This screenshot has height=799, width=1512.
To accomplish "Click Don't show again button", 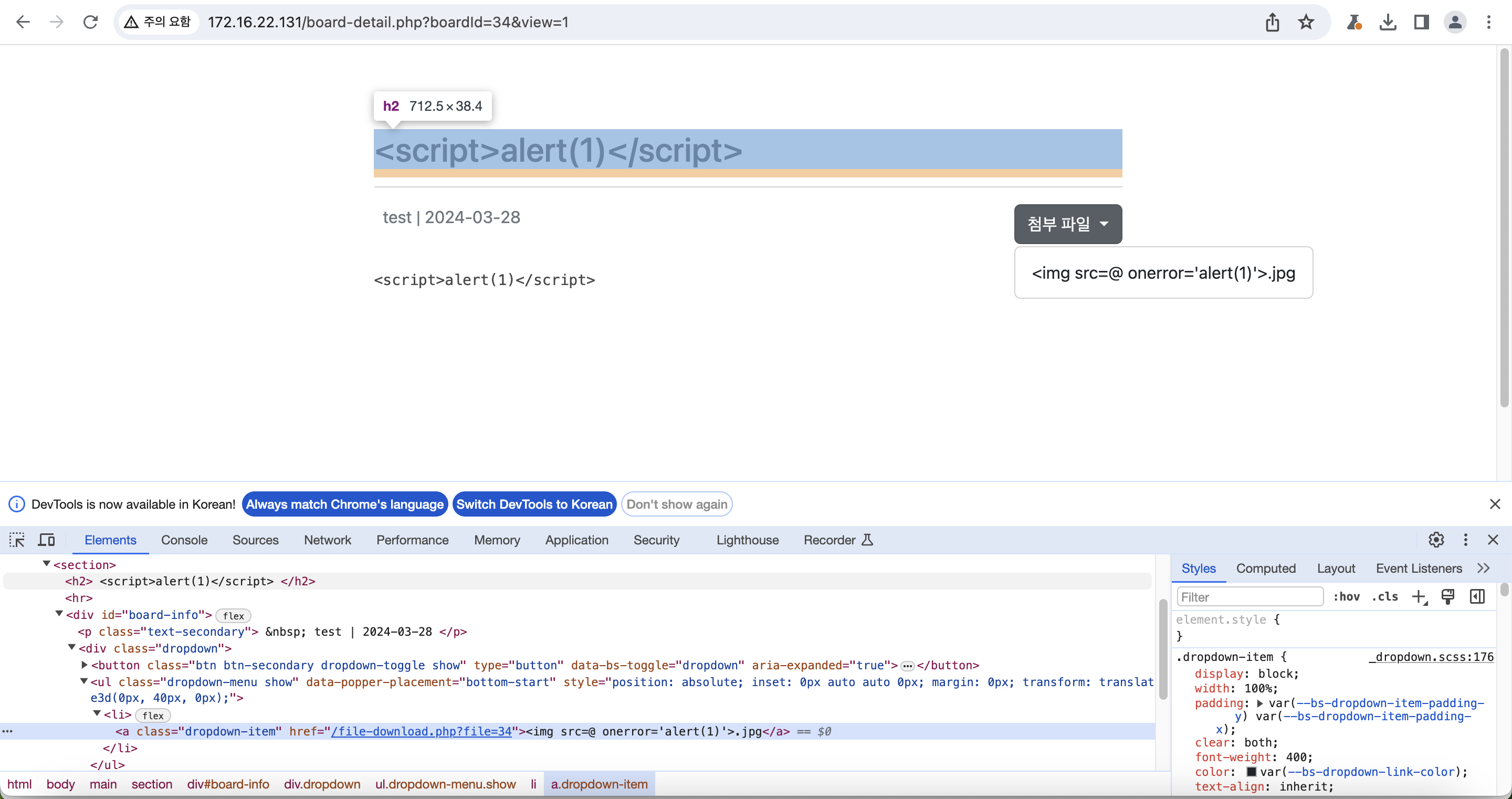I will point(677,503).
